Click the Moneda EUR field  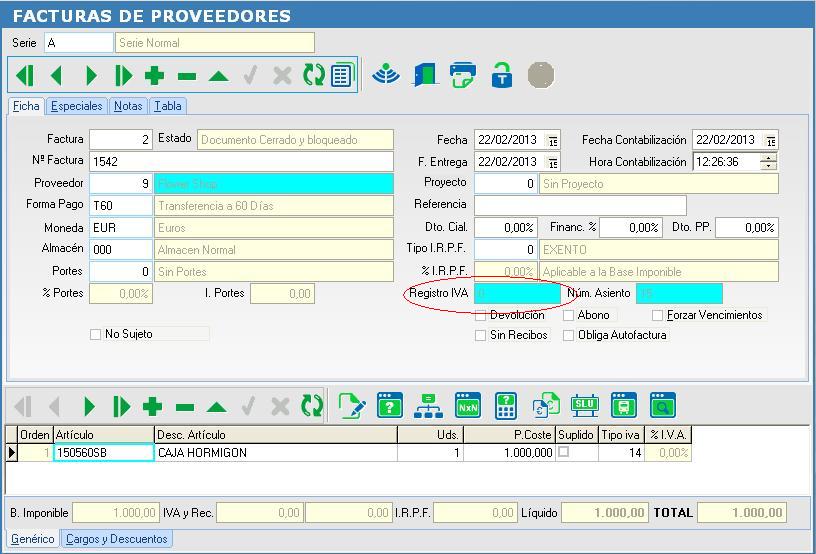(x=121, y=228)
